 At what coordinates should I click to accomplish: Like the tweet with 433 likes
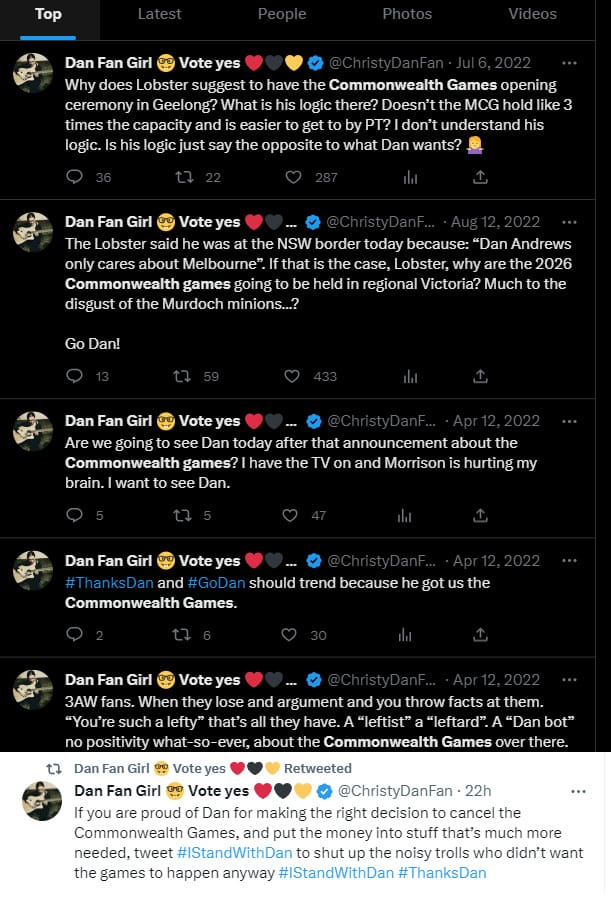(x=293, y=376)
